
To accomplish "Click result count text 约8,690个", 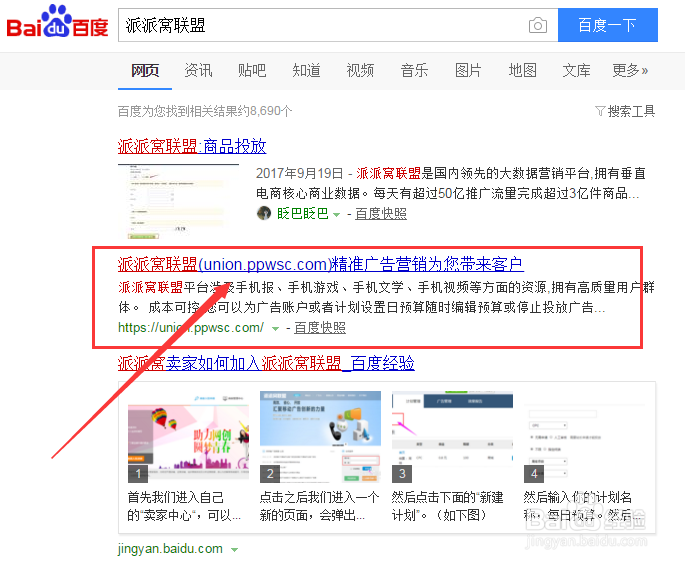I will [265, 111].
